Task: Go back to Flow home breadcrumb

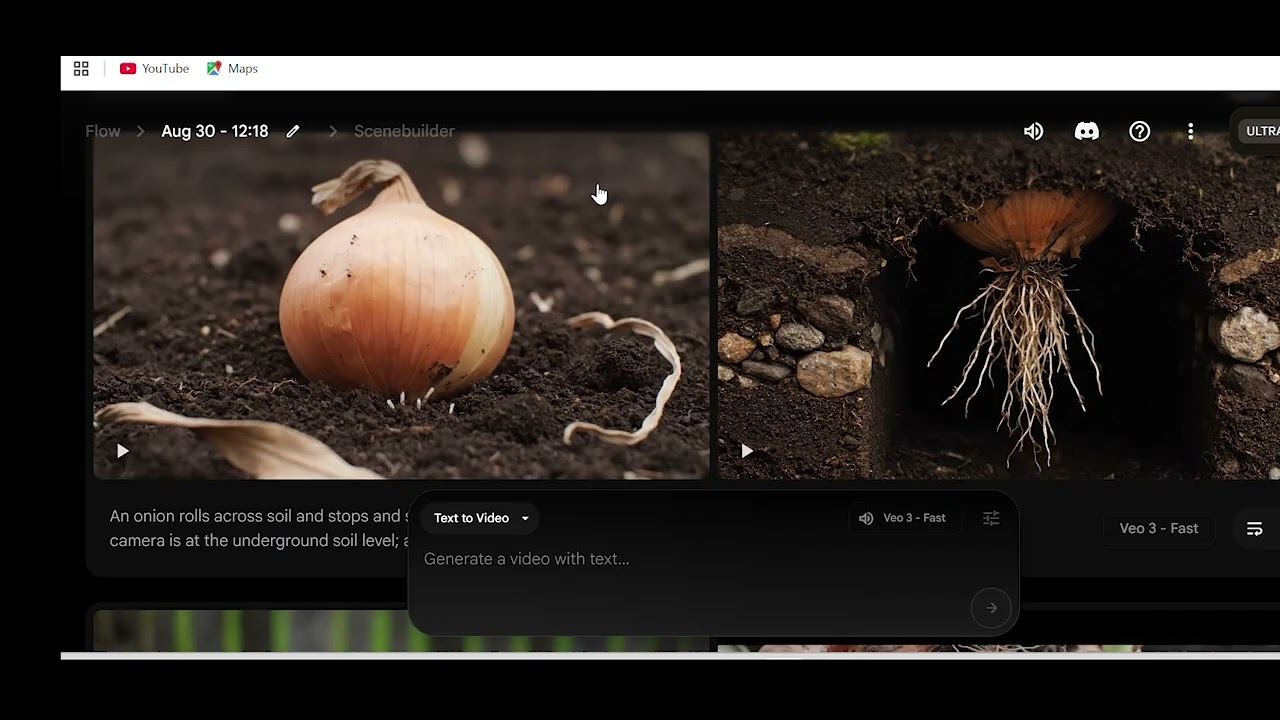Action: click(102, 131)
